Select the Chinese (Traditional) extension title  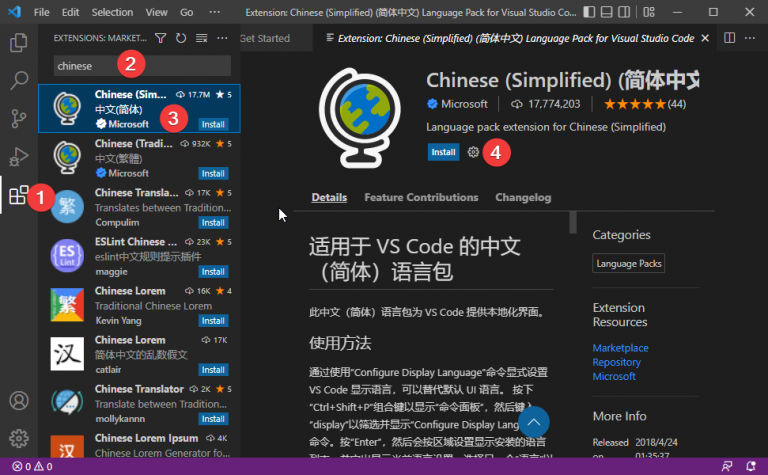click(x=134, y=143)
